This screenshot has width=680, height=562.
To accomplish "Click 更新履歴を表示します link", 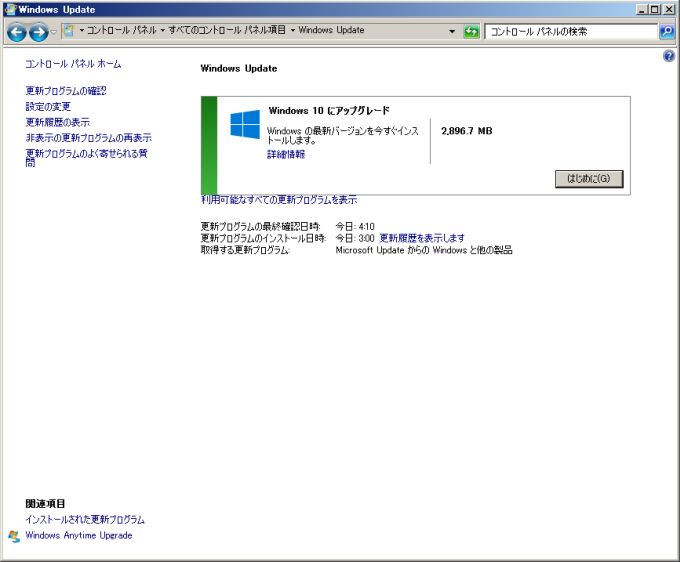I will pos(422,238).
